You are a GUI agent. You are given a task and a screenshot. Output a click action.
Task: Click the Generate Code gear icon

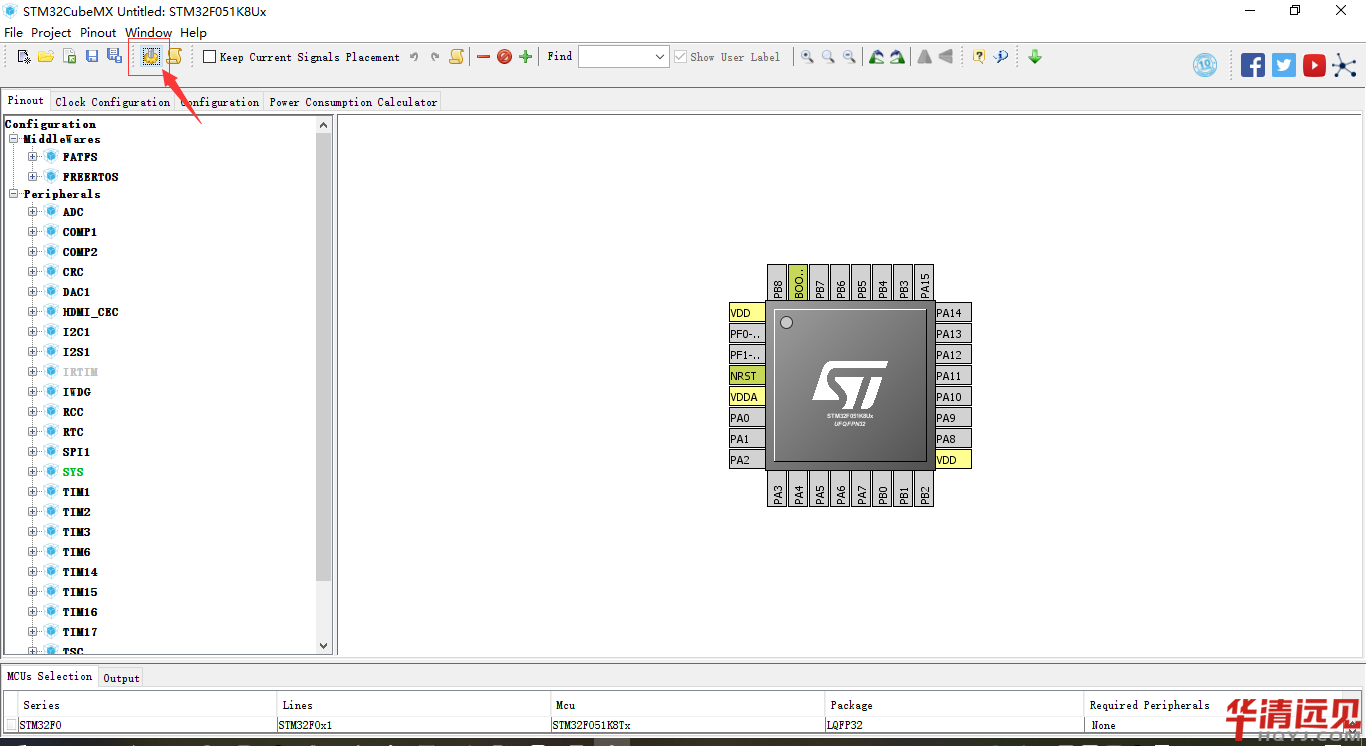[151, 57]
